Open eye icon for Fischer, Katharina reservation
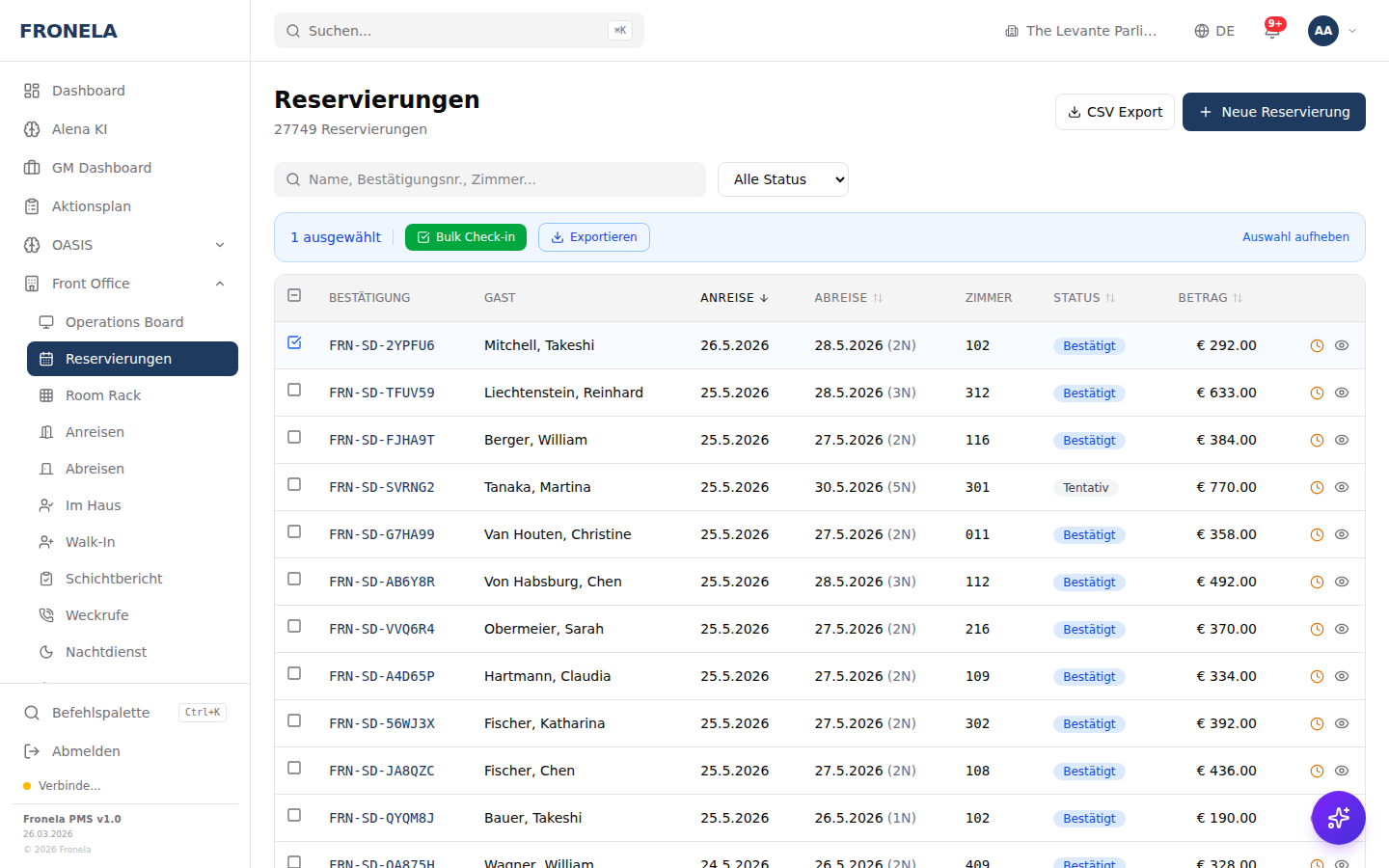 (x=1342, y=724)
